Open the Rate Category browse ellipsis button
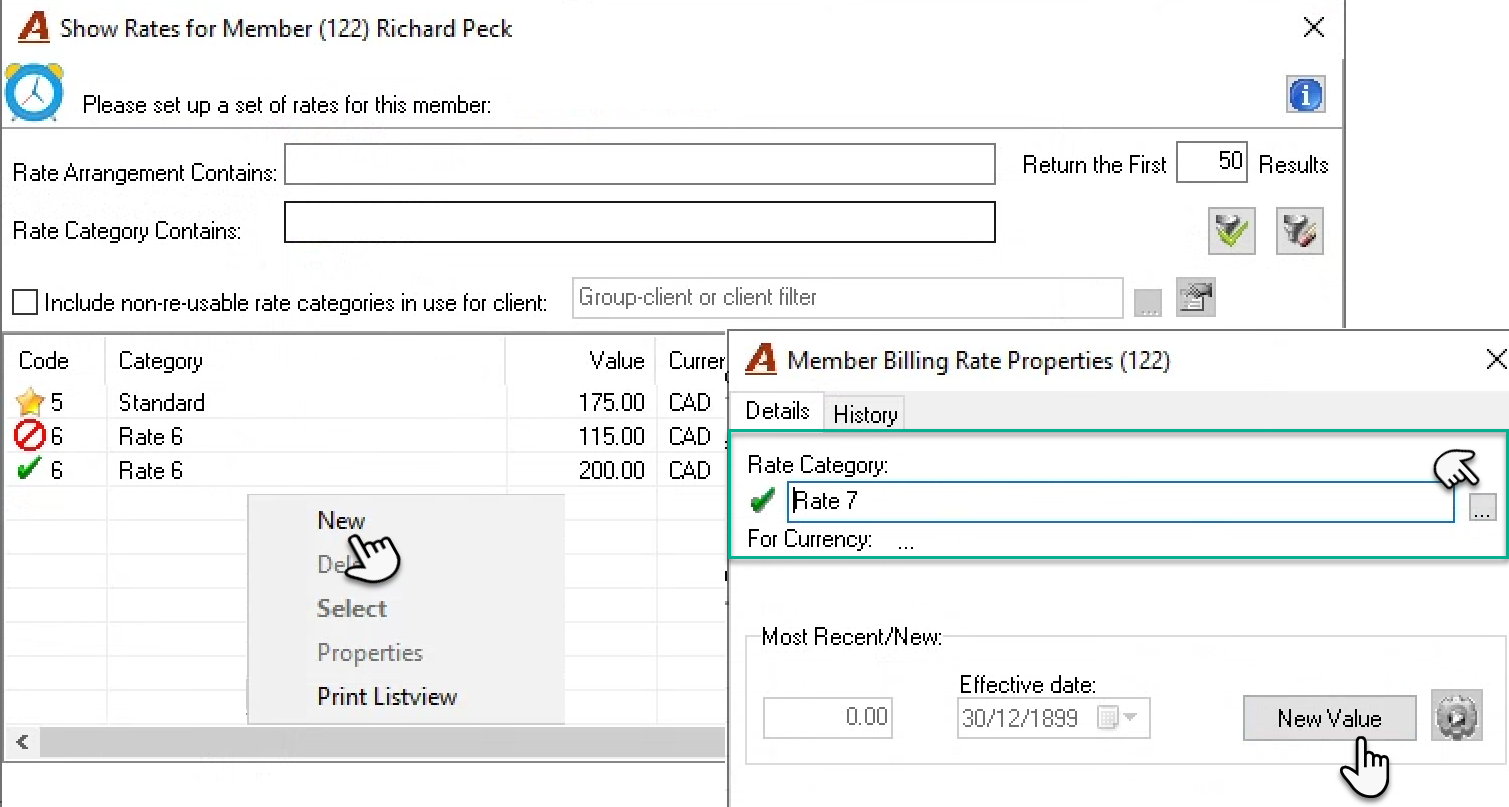Screen dimensions: 1509x807 pyautogui.click(x=1482, y=508)
